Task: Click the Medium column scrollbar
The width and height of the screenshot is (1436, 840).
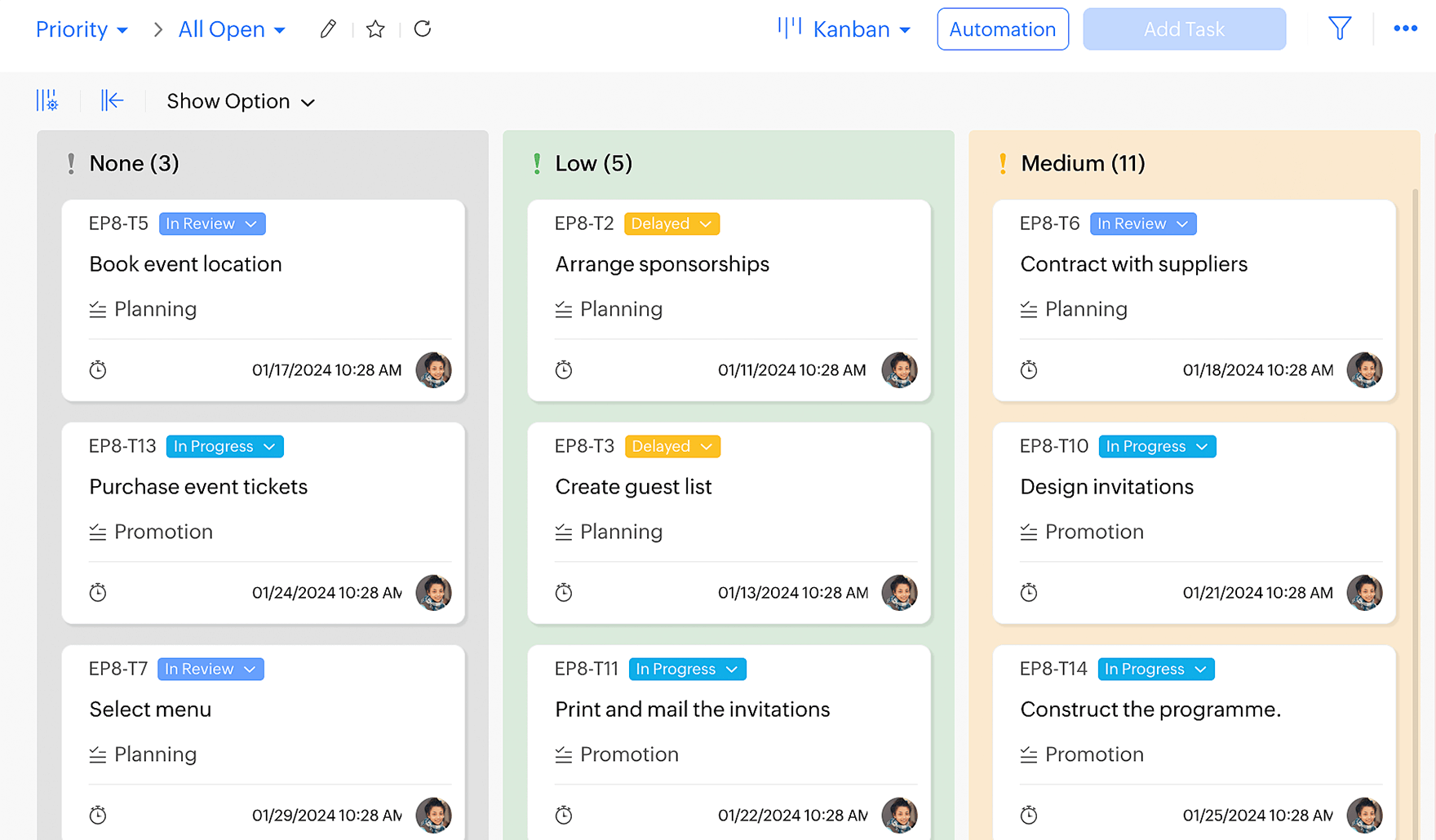Action: (x=1415, y=408)
